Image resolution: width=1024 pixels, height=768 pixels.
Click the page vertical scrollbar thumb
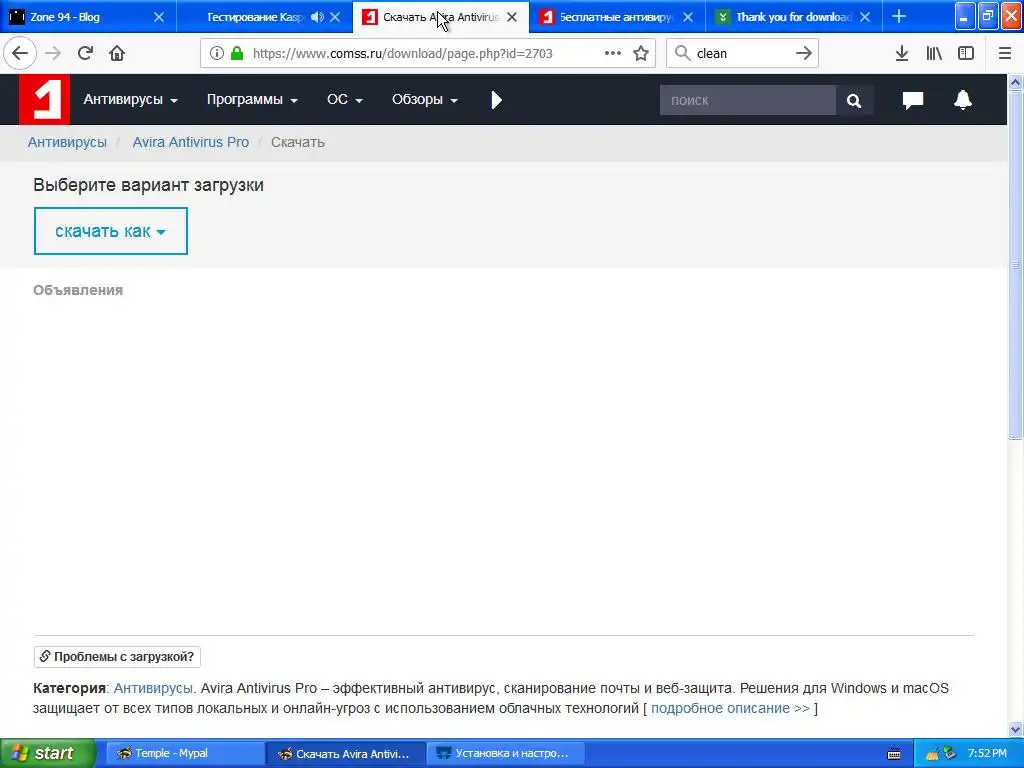click(x=1016, y=264)
